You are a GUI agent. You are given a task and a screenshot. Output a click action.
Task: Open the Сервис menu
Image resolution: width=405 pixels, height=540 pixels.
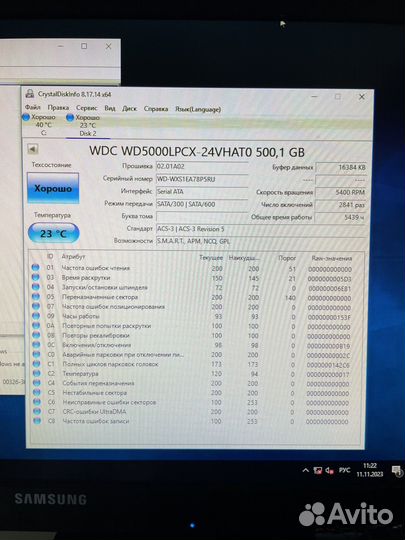pos(87,108)
